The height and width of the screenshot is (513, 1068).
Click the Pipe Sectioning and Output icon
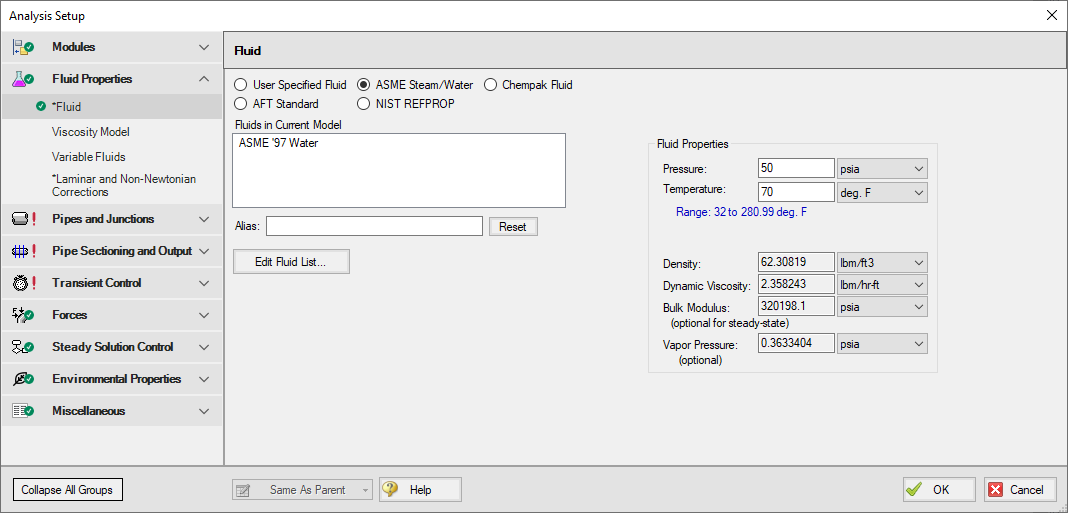click(24, 251)
